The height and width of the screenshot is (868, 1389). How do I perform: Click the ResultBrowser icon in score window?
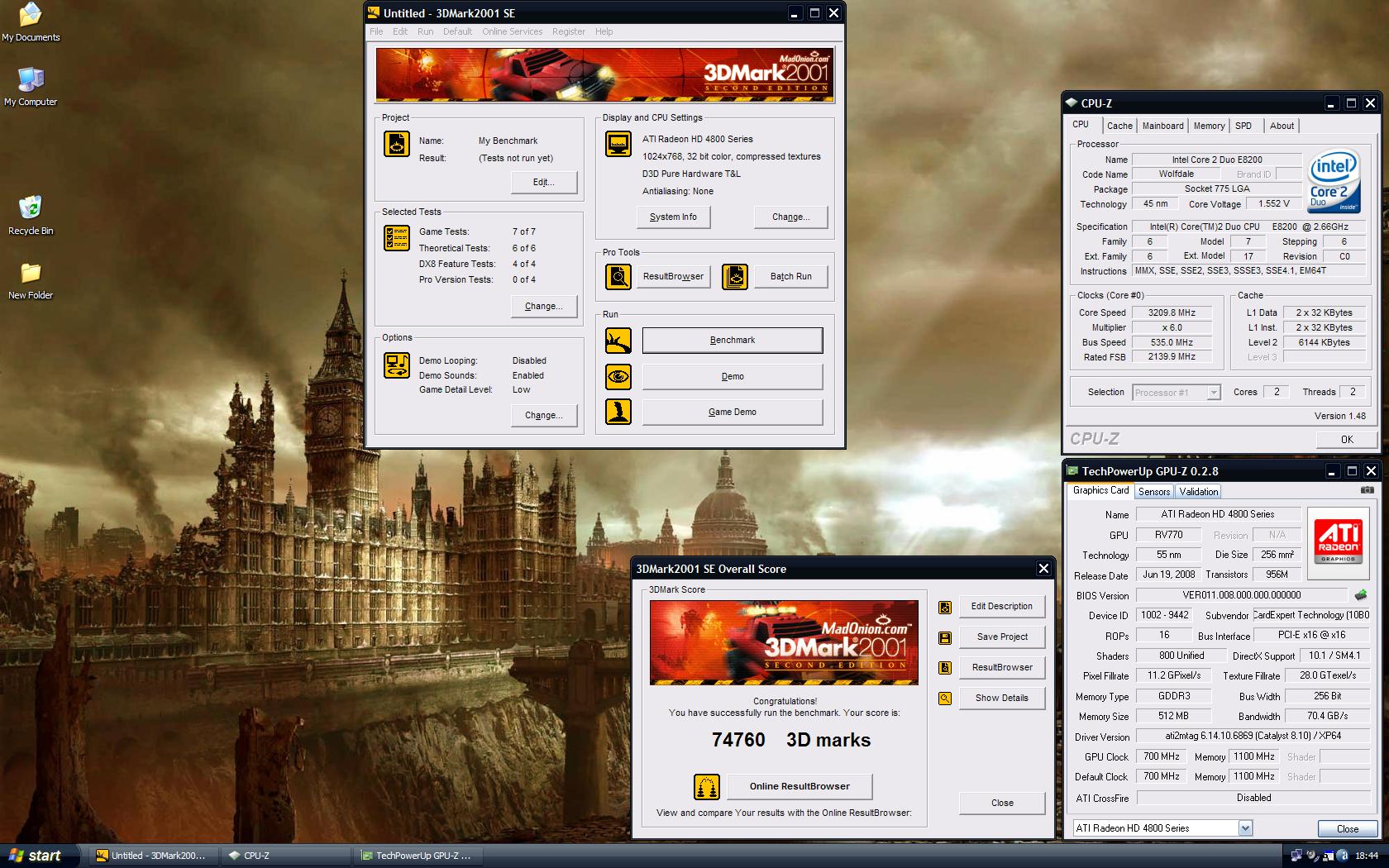tap(945, 668)
